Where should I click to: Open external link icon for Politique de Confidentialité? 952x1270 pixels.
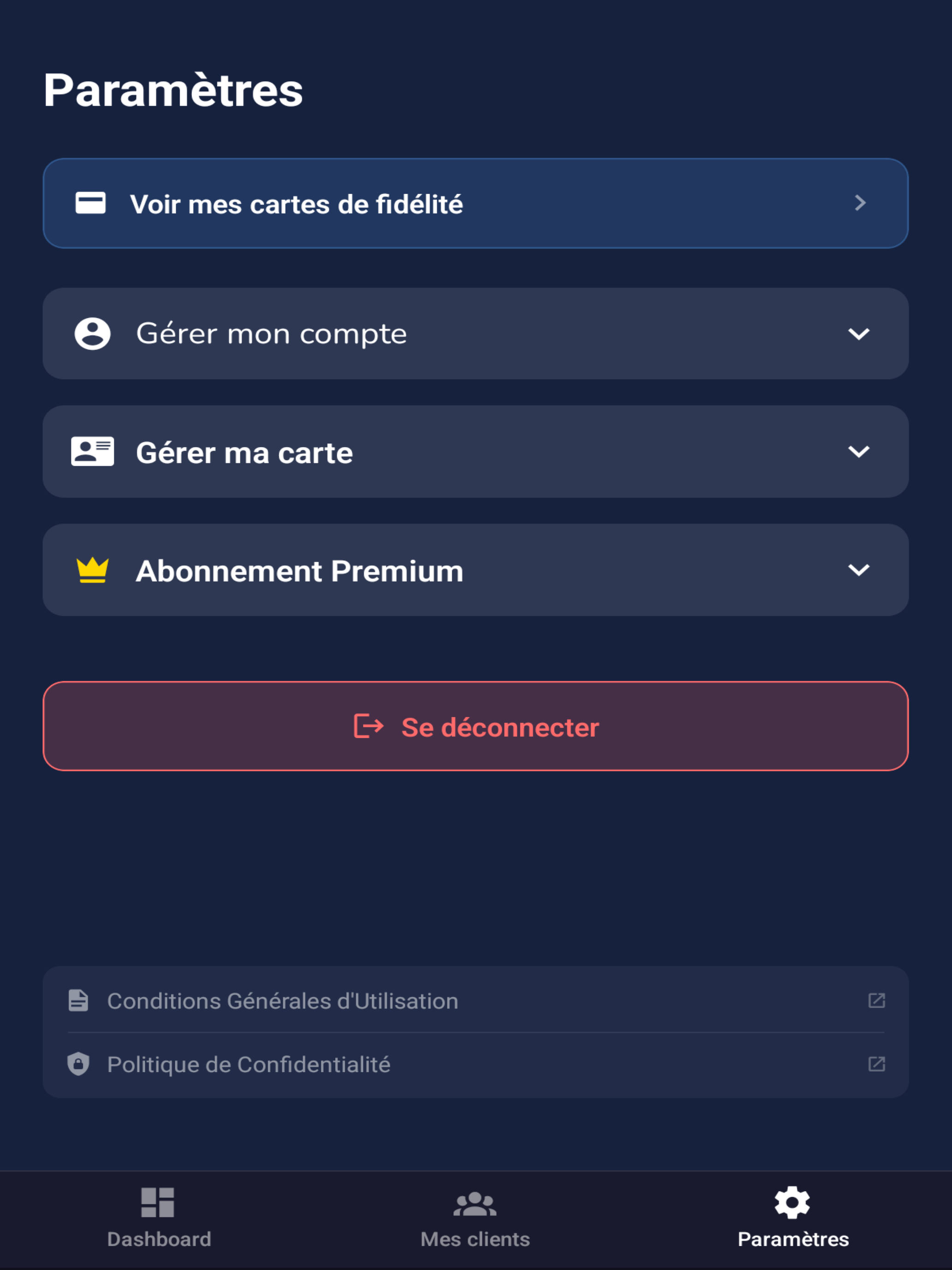(876, 1064)
